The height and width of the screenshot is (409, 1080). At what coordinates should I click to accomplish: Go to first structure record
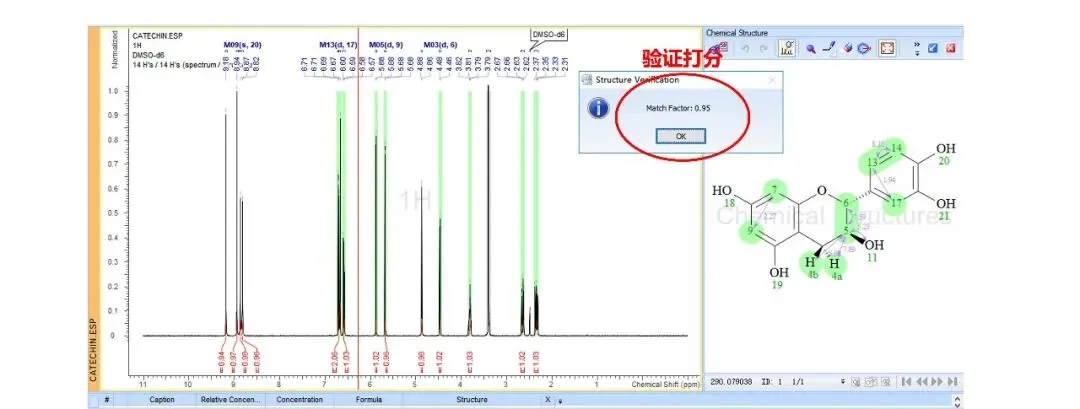pyautogui.click(x=906, y=381)
